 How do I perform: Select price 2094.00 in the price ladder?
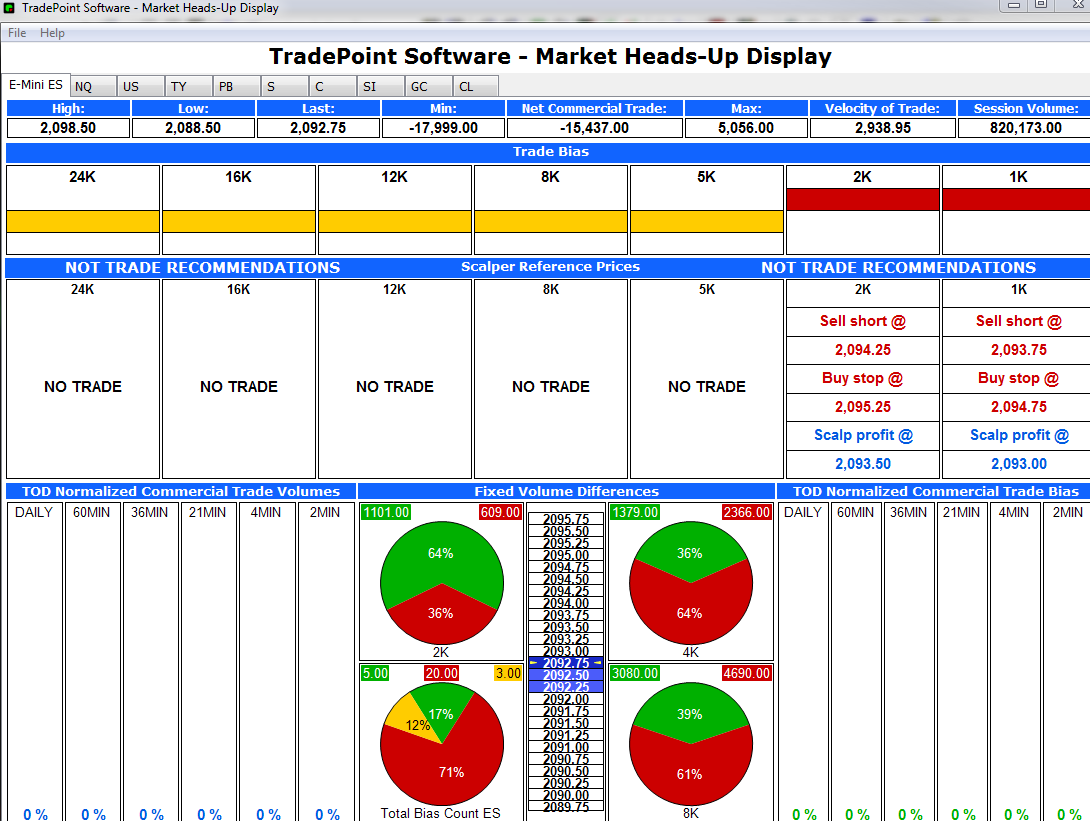566,603
